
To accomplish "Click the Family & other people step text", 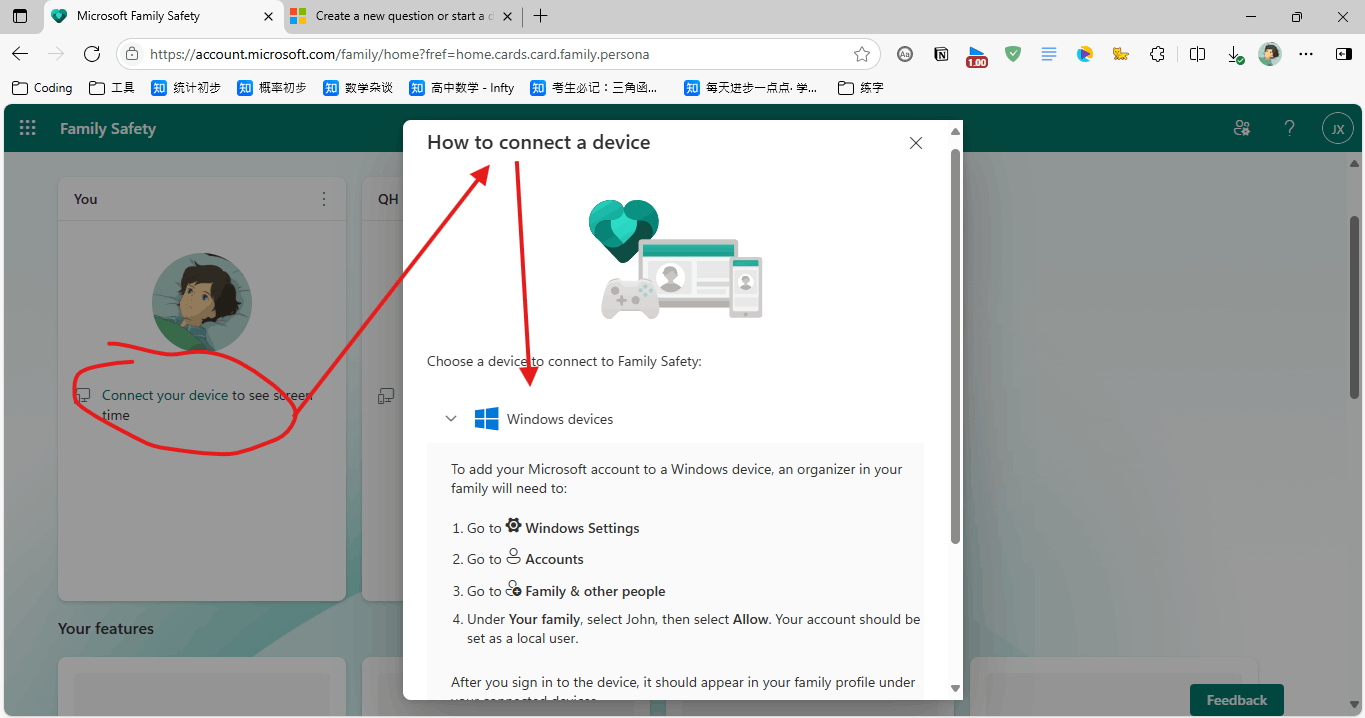I will (x=595, y=591).
